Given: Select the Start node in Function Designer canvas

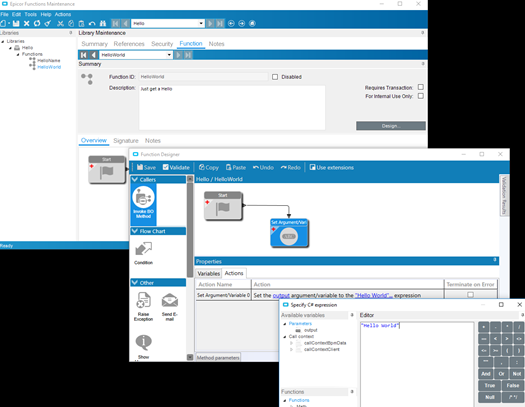Looking at the screenshot, I should (x=223, y=206).
